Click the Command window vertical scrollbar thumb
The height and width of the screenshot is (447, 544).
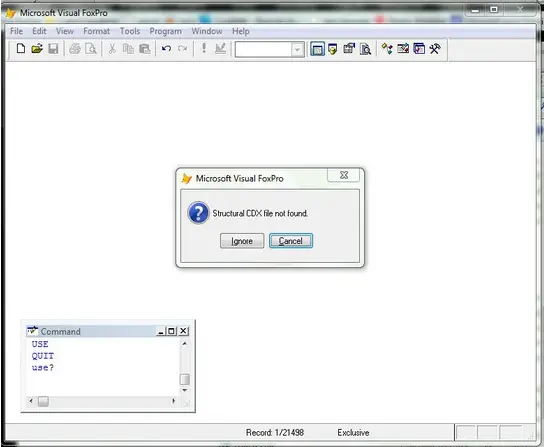pyautogui.click(x=185, y=379)
